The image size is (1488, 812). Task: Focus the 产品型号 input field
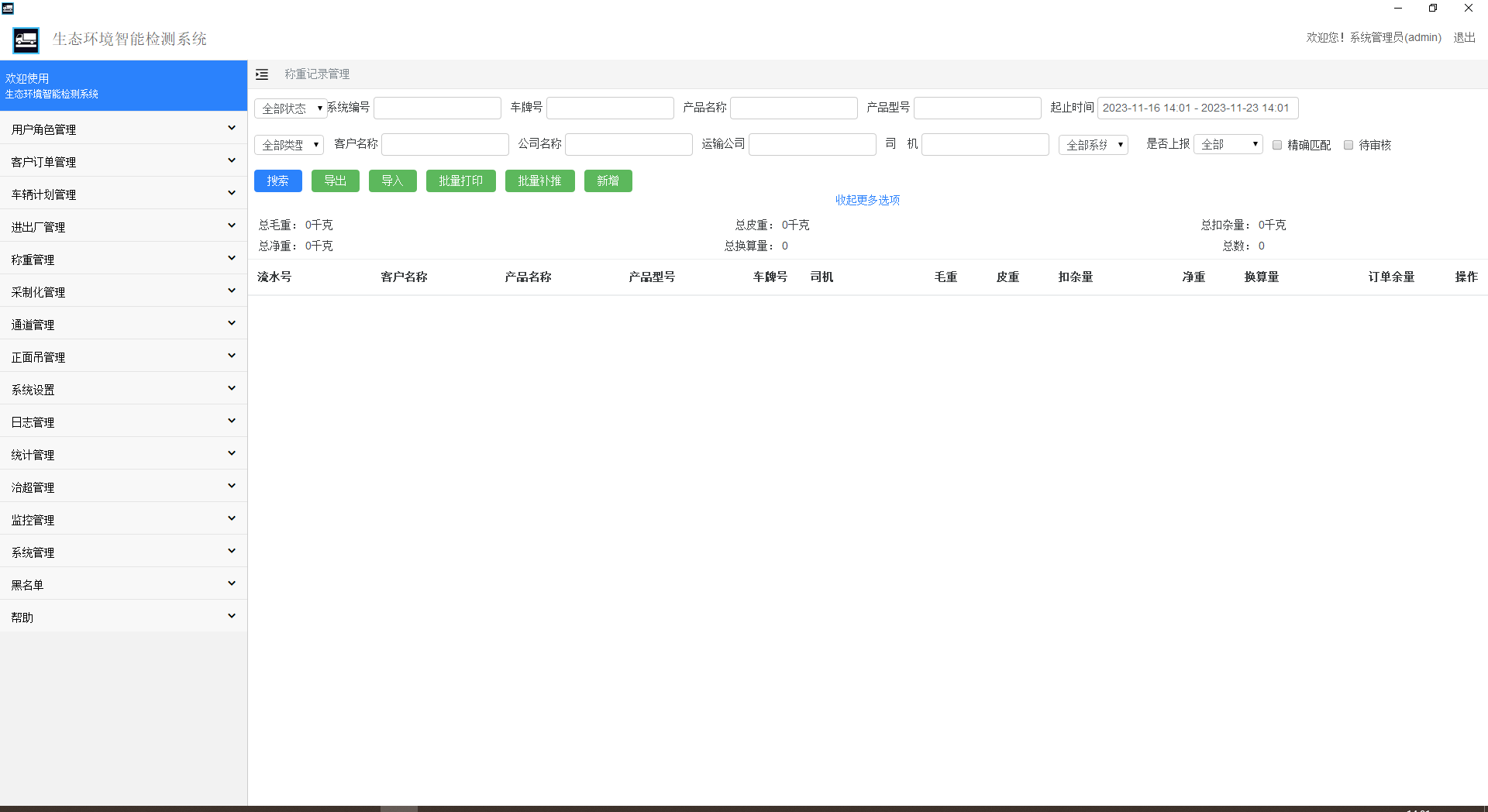click(977, 108)
